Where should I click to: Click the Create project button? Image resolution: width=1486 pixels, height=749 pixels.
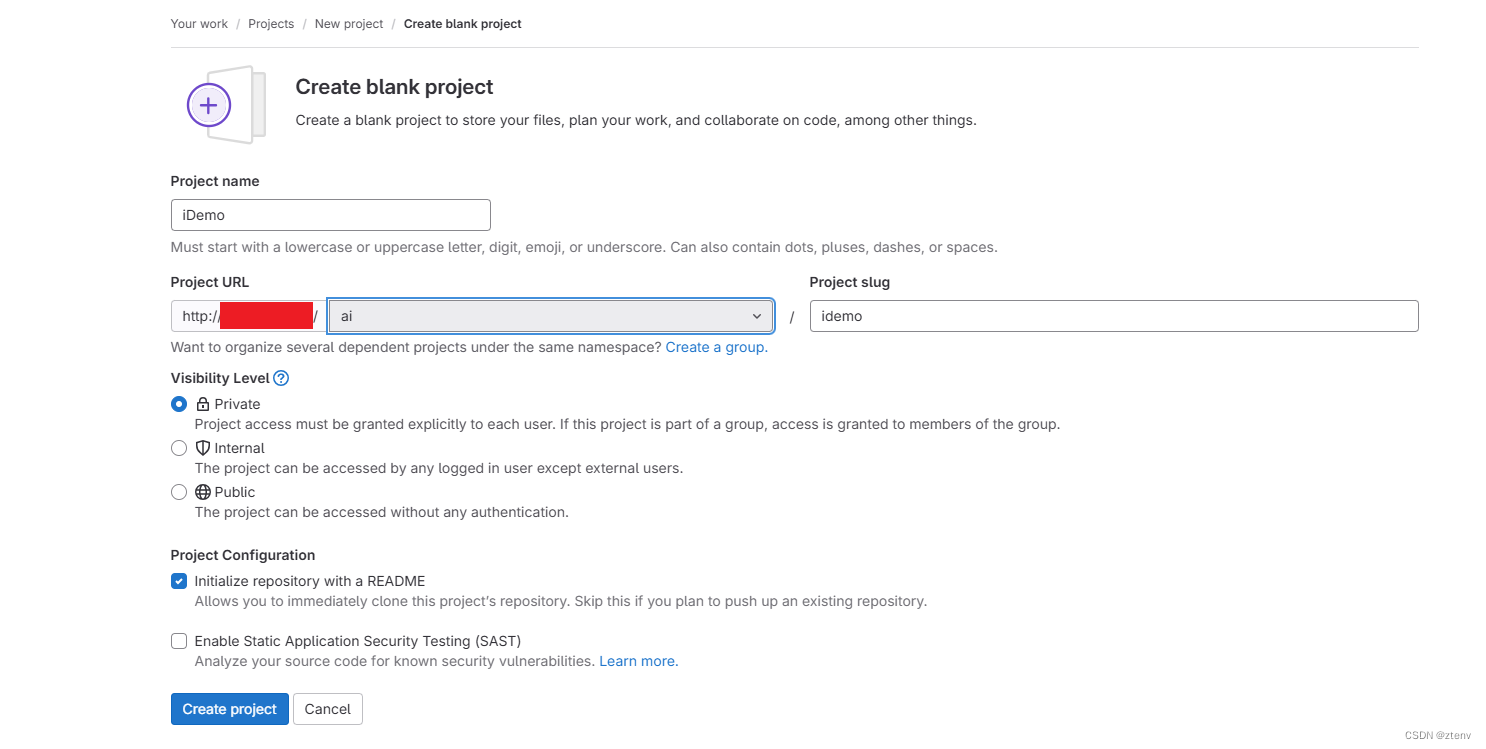(x=230, y=709)
